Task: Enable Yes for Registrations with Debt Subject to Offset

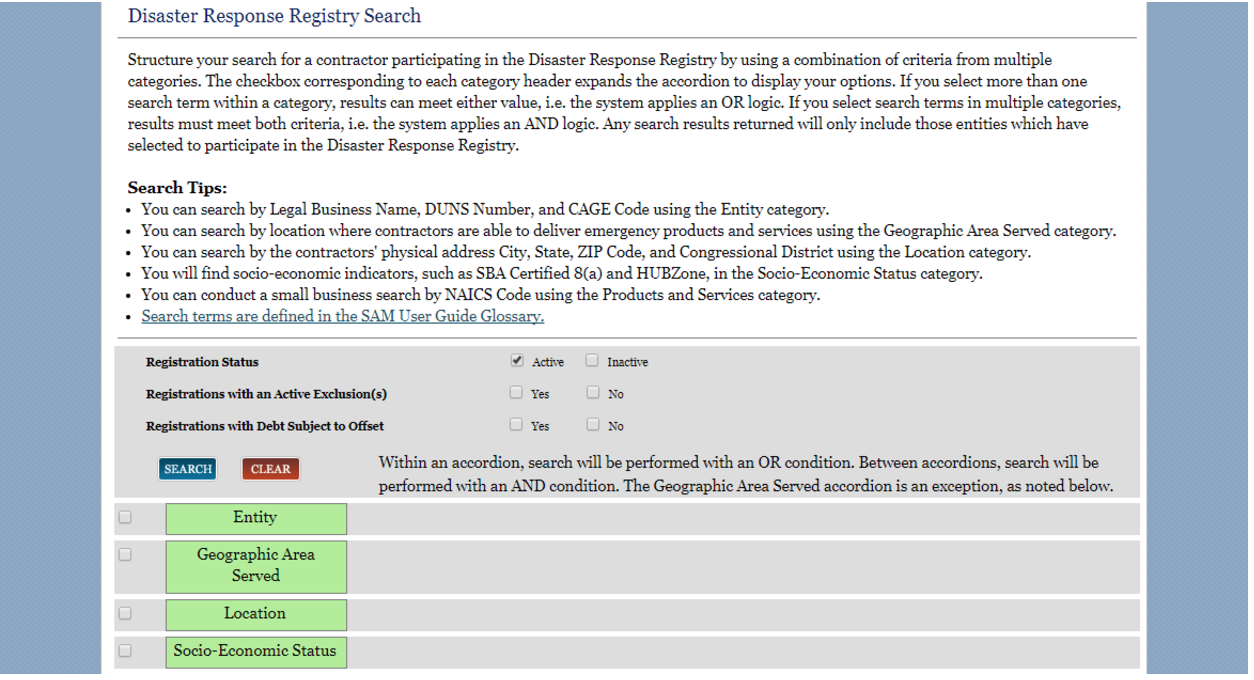Action: pos(516,424)
